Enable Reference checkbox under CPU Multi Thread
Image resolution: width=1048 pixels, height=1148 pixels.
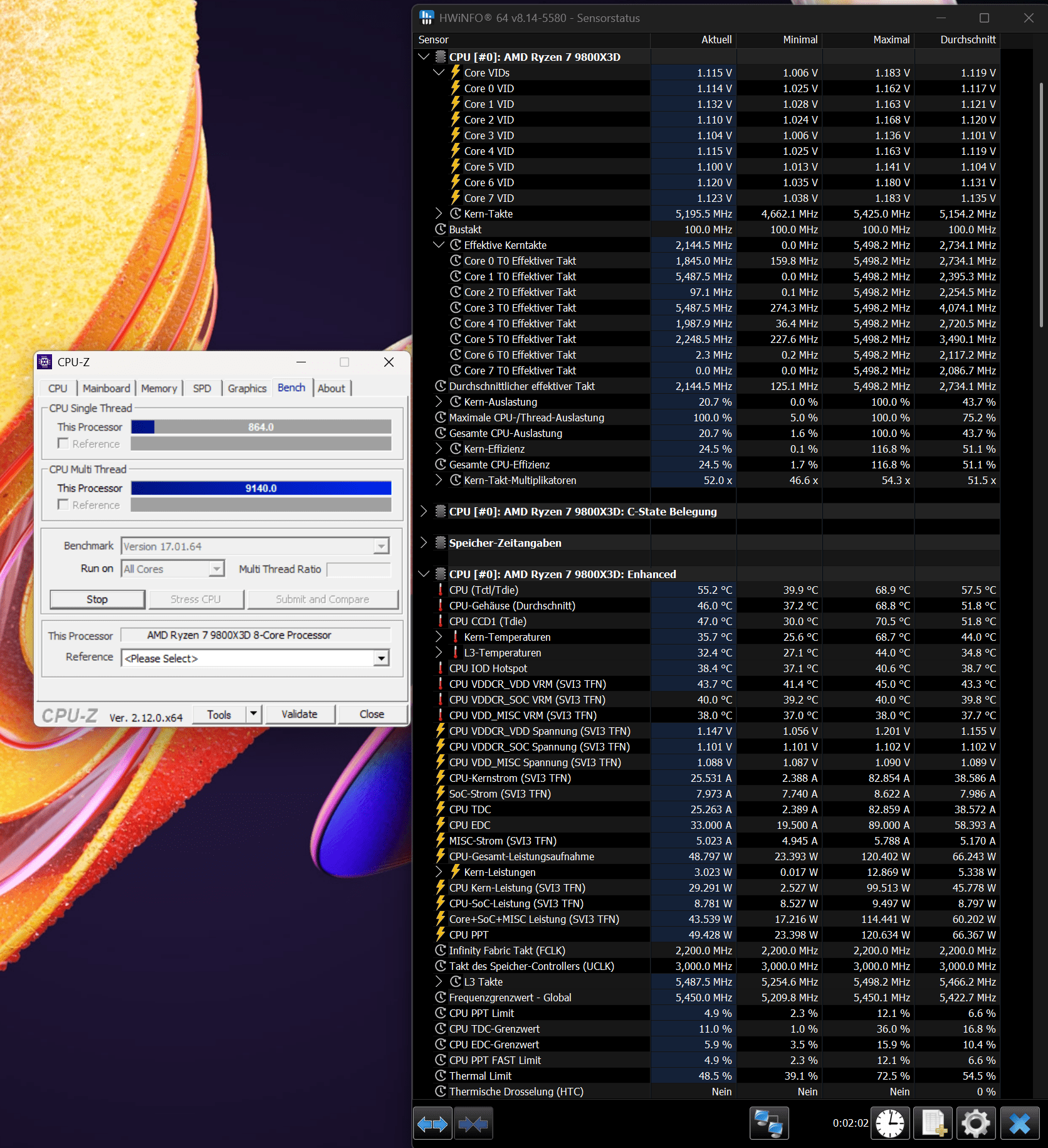(x=63, y=505)
